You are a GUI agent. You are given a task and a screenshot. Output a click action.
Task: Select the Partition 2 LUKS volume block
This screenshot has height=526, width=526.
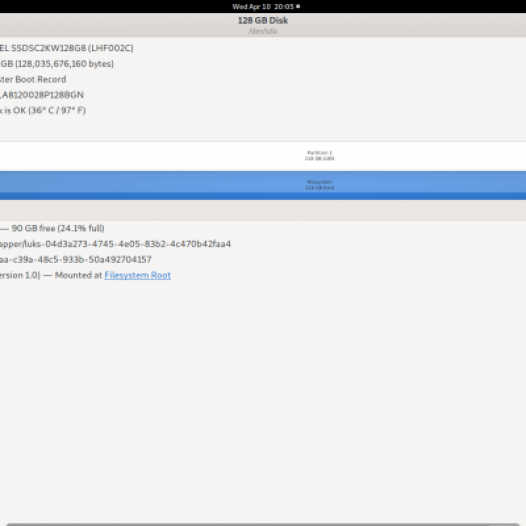[263, 156]
